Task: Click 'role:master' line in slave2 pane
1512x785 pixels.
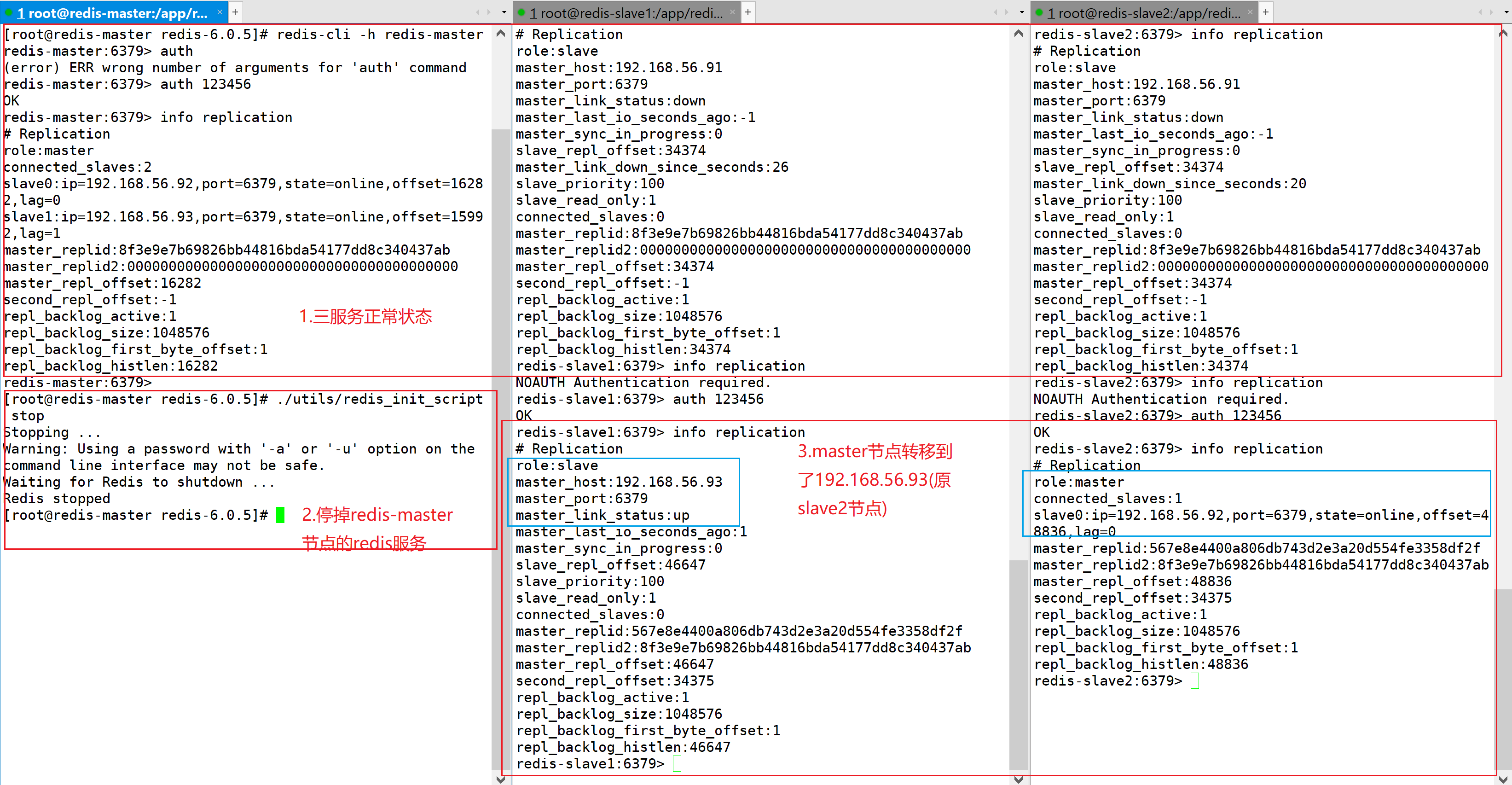Action: (1079, 482)
